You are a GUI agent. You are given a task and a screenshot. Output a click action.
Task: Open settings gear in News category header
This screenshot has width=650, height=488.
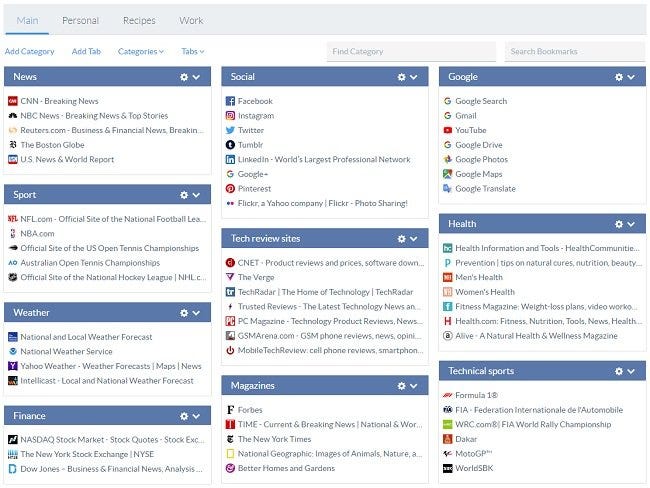pos(183,77)
